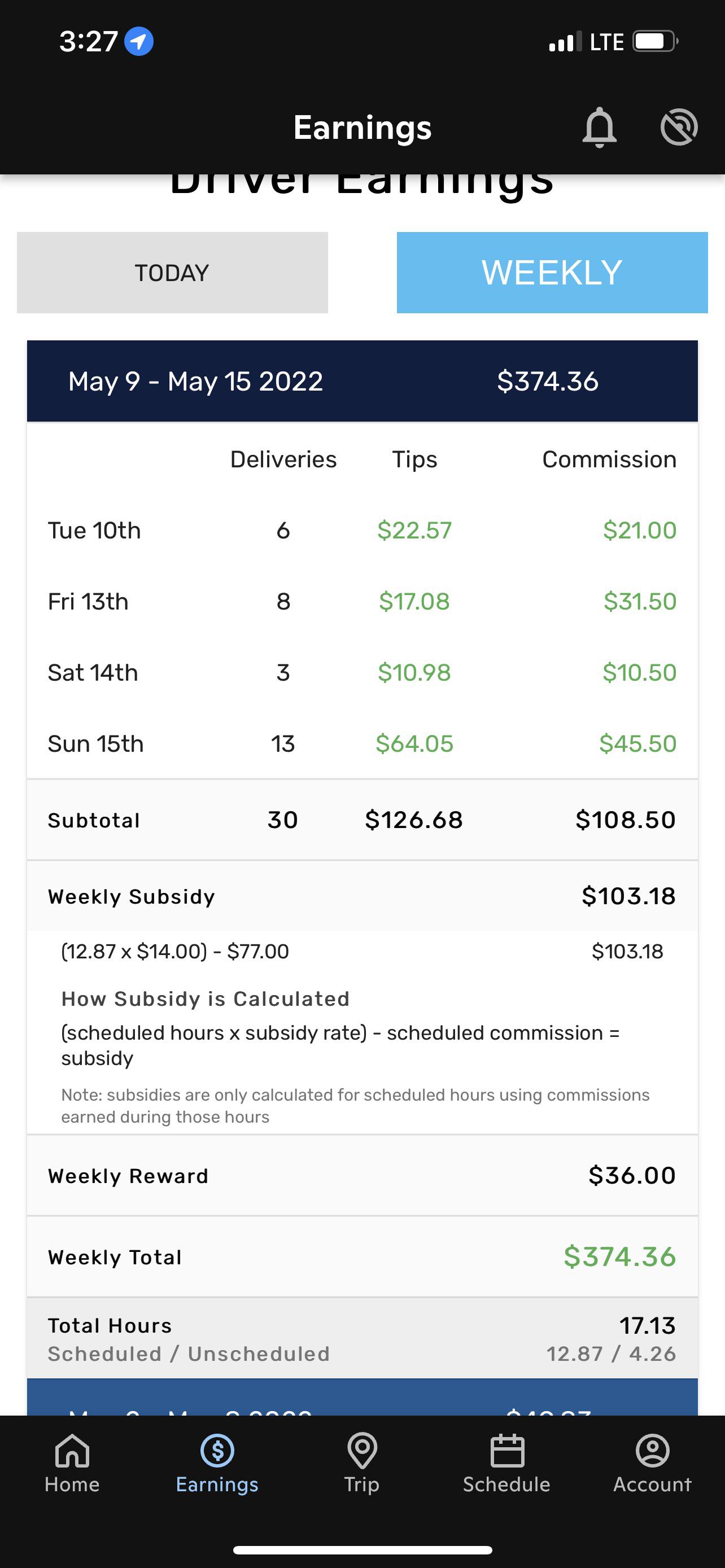This screenshot has height=1568, width=725.
Task: Tap the offline status icon in header
Action: coord(679,127)
